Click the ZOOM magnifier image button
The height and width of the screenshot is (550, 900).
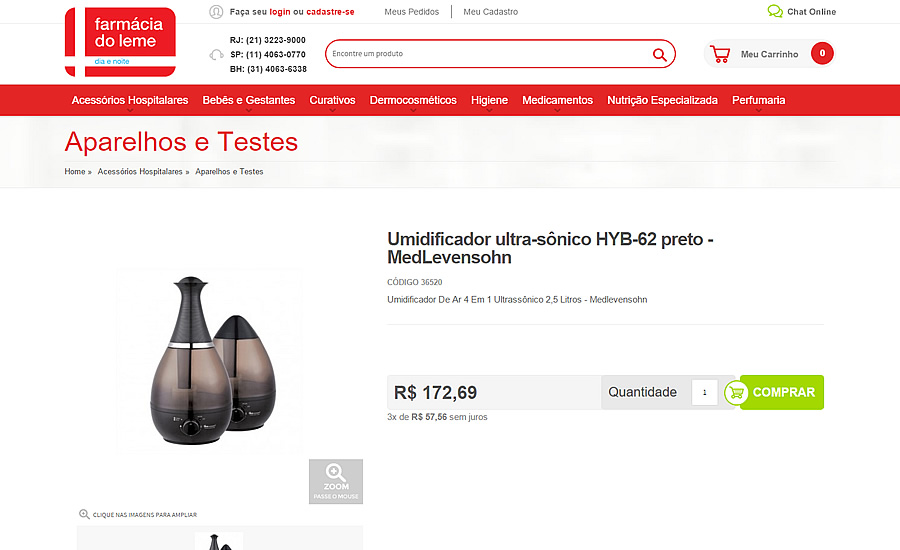coord(336,482)
